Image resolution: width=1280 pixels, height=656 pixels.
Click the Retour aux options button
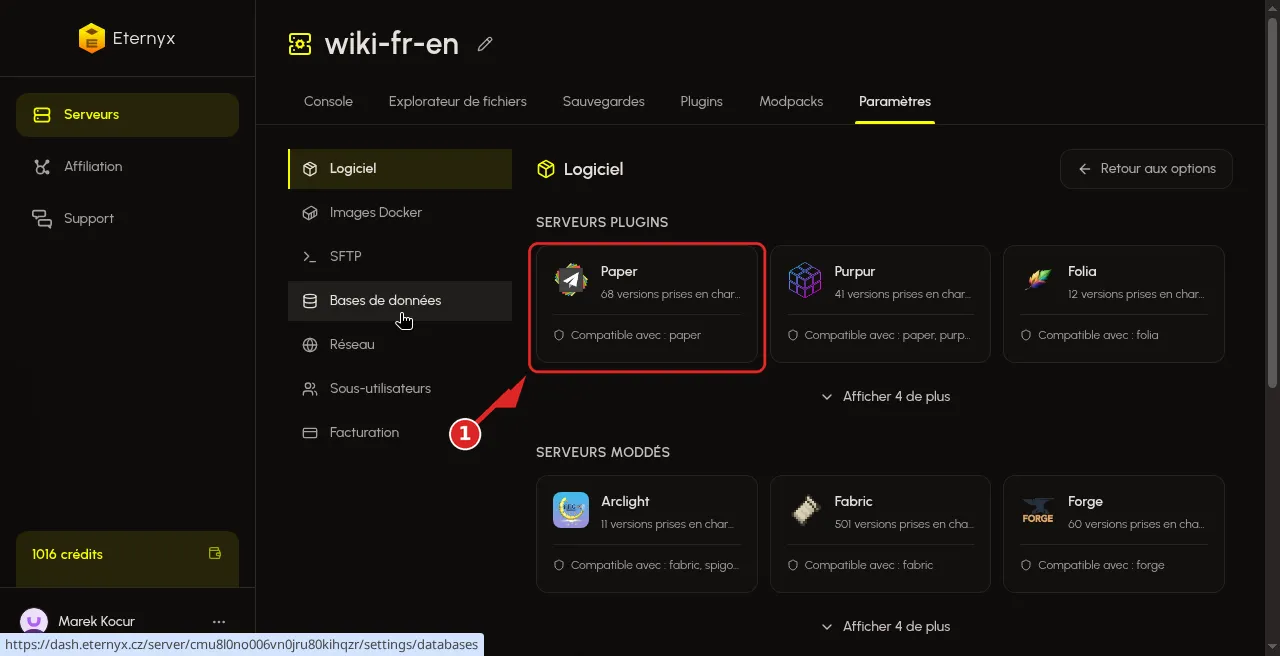coord(1146,169)
